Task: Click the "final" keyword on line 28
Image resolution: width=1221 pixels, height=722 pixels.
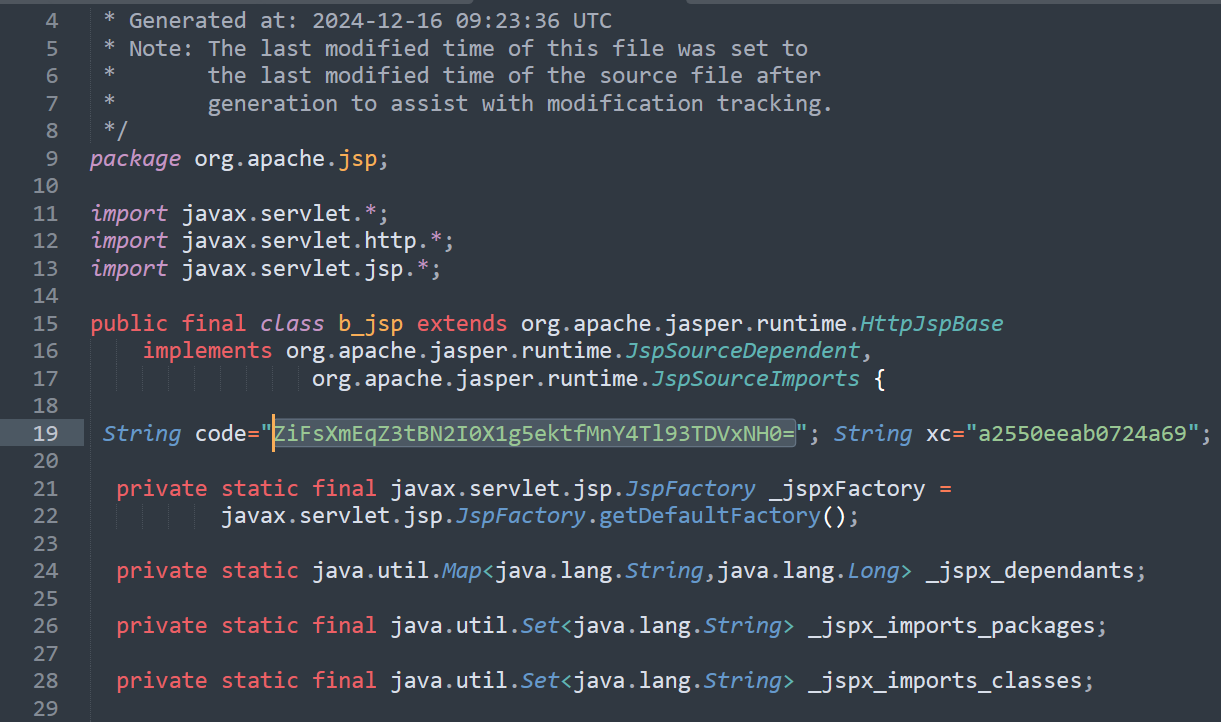Action: 345,680
